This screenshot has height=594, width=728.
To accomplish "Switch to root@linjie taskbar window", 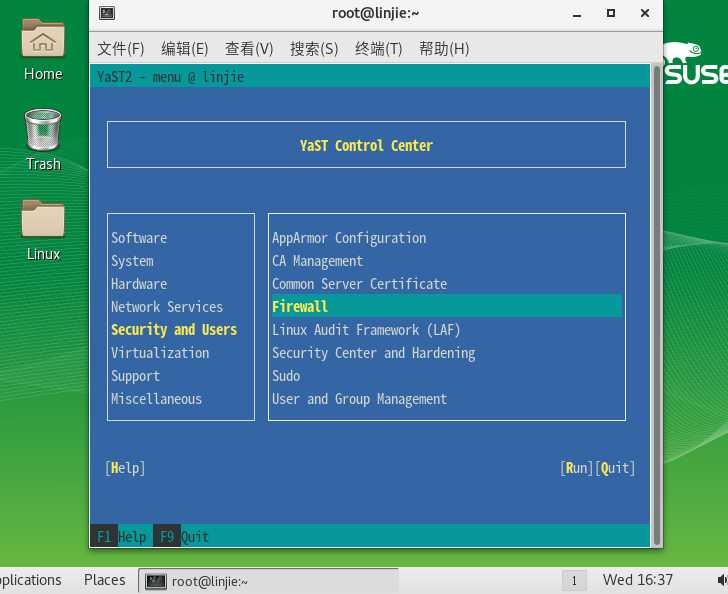I will (268, 581).
